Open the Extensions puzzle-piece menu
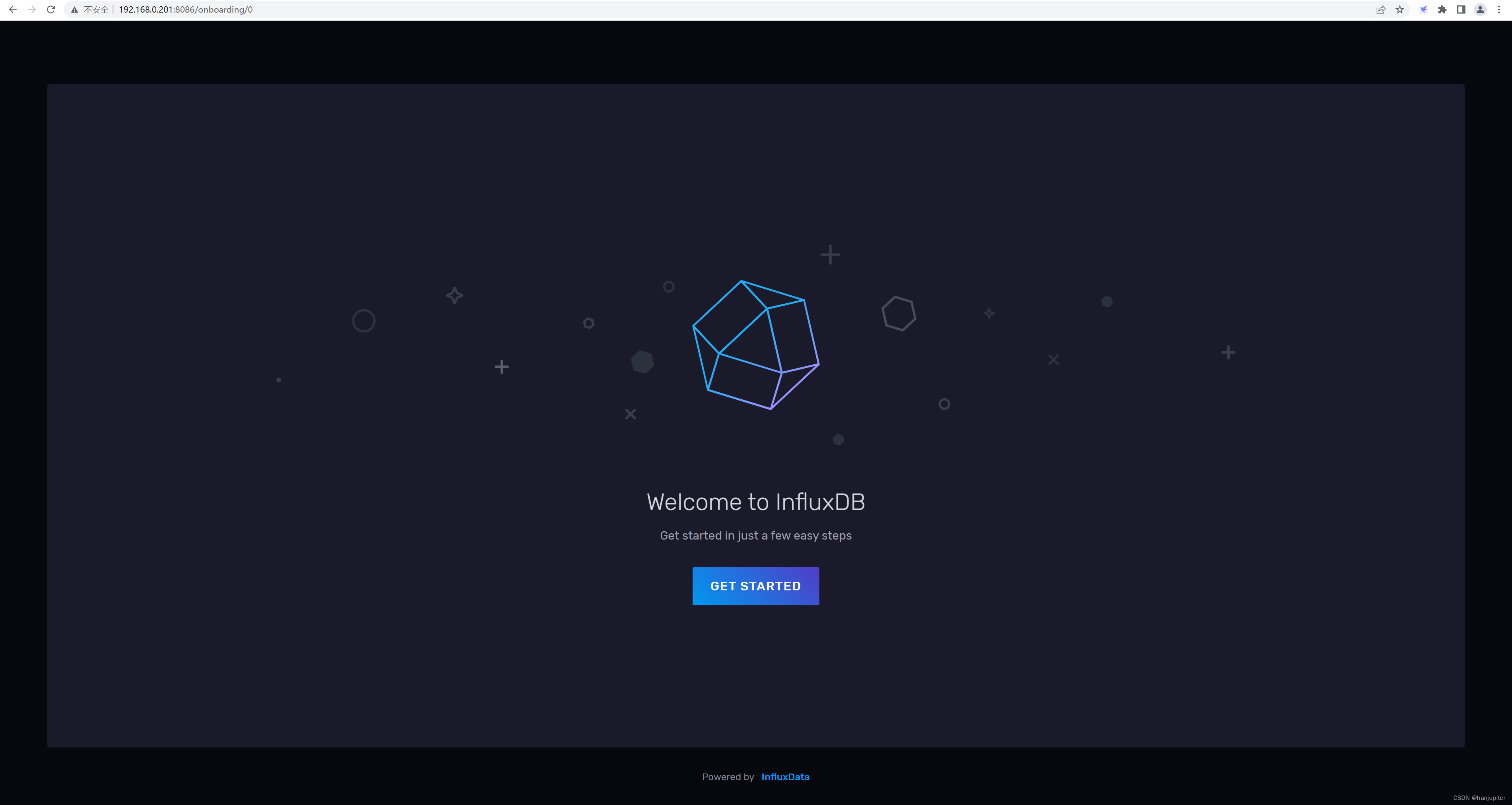Screen dimensions: 1512x805 point(1442,9)
